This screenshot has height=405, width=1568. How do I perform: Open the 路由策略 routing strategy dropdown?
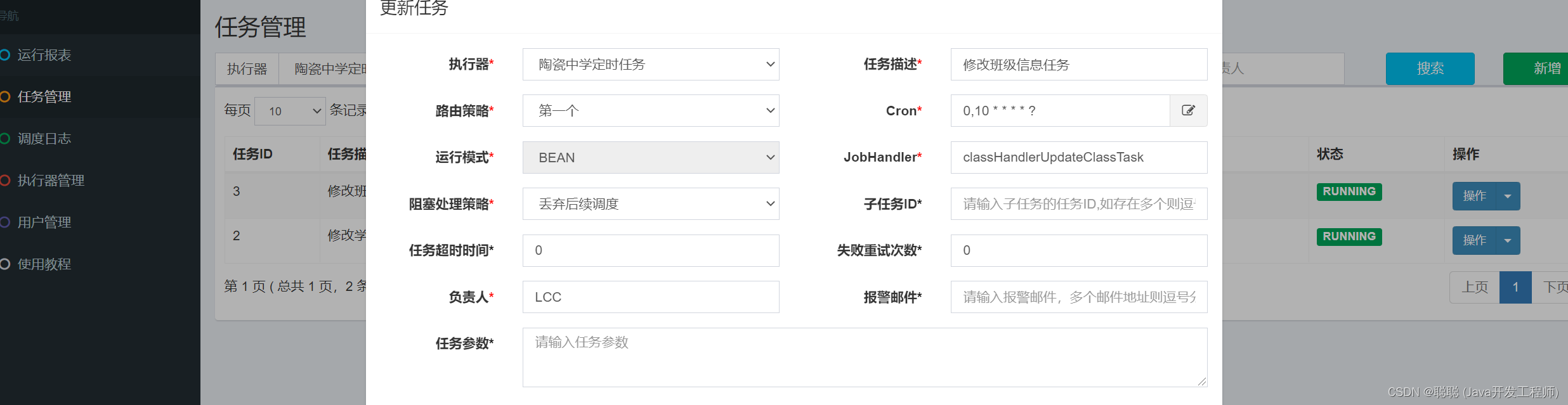click(650, 110)
